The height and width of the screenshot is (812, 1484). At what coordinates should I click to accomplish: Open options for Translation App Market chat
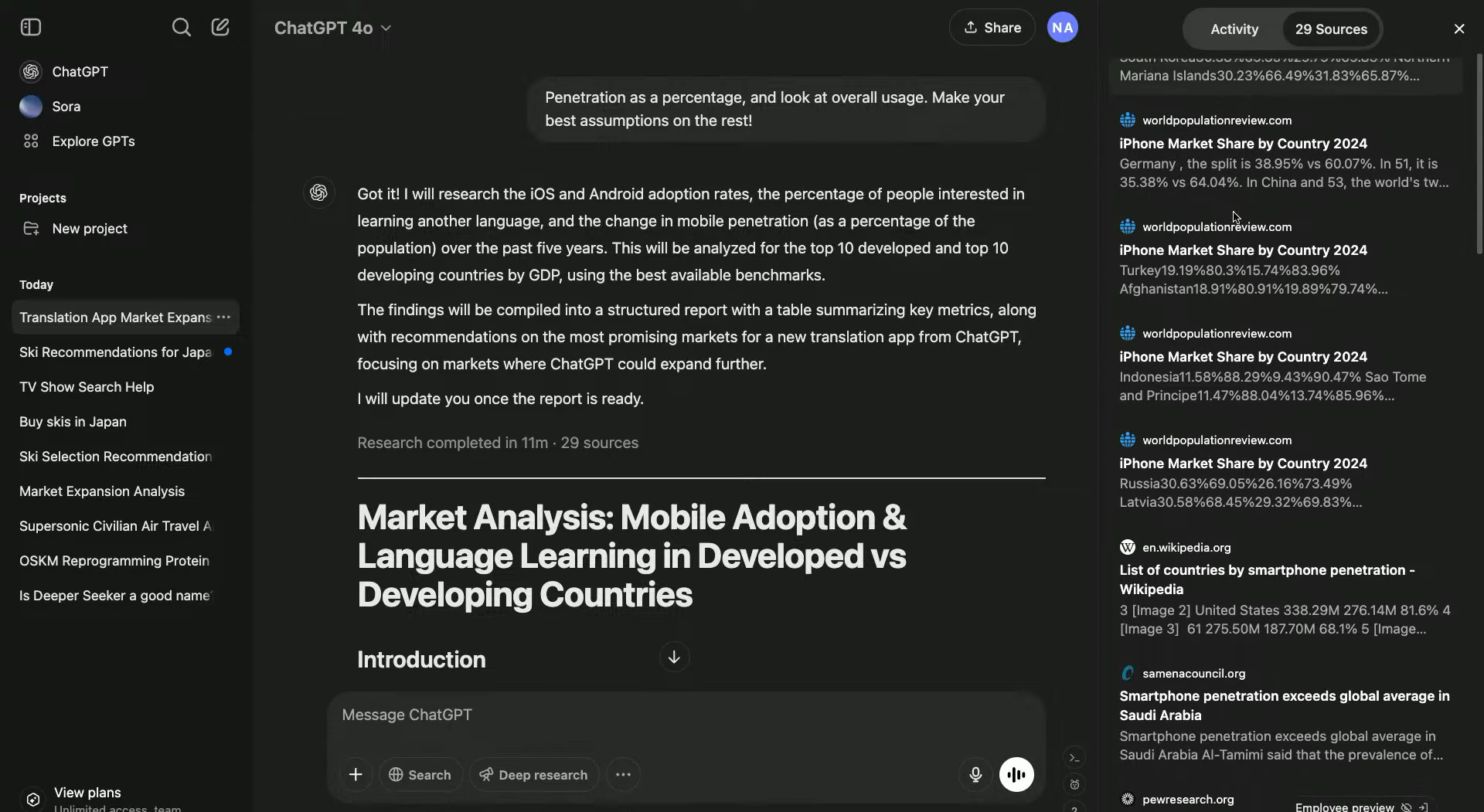click(223, 318)
